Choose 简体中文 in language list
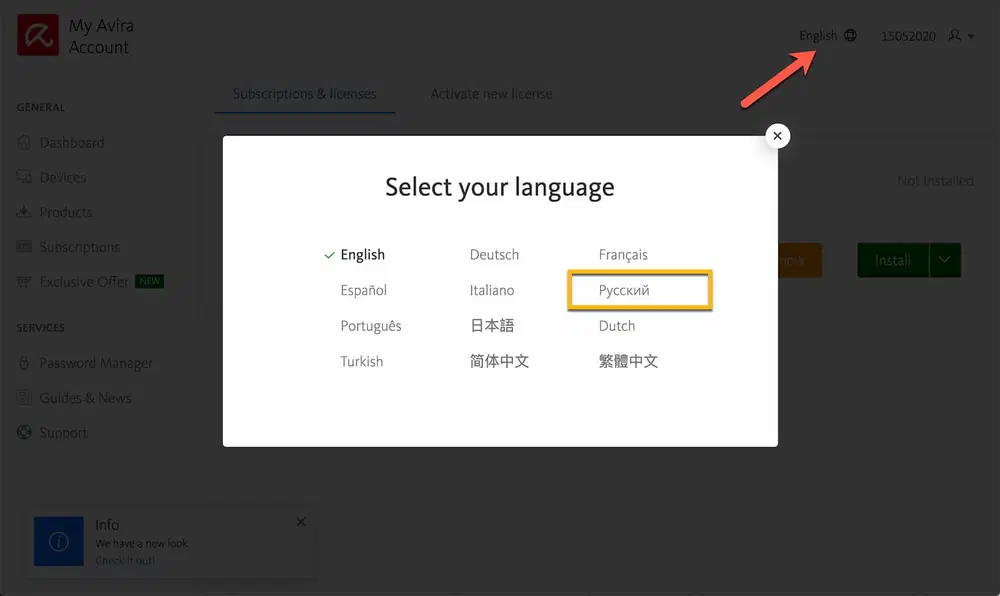Viewport: 1000px width, 596px height. click(499, 361)
